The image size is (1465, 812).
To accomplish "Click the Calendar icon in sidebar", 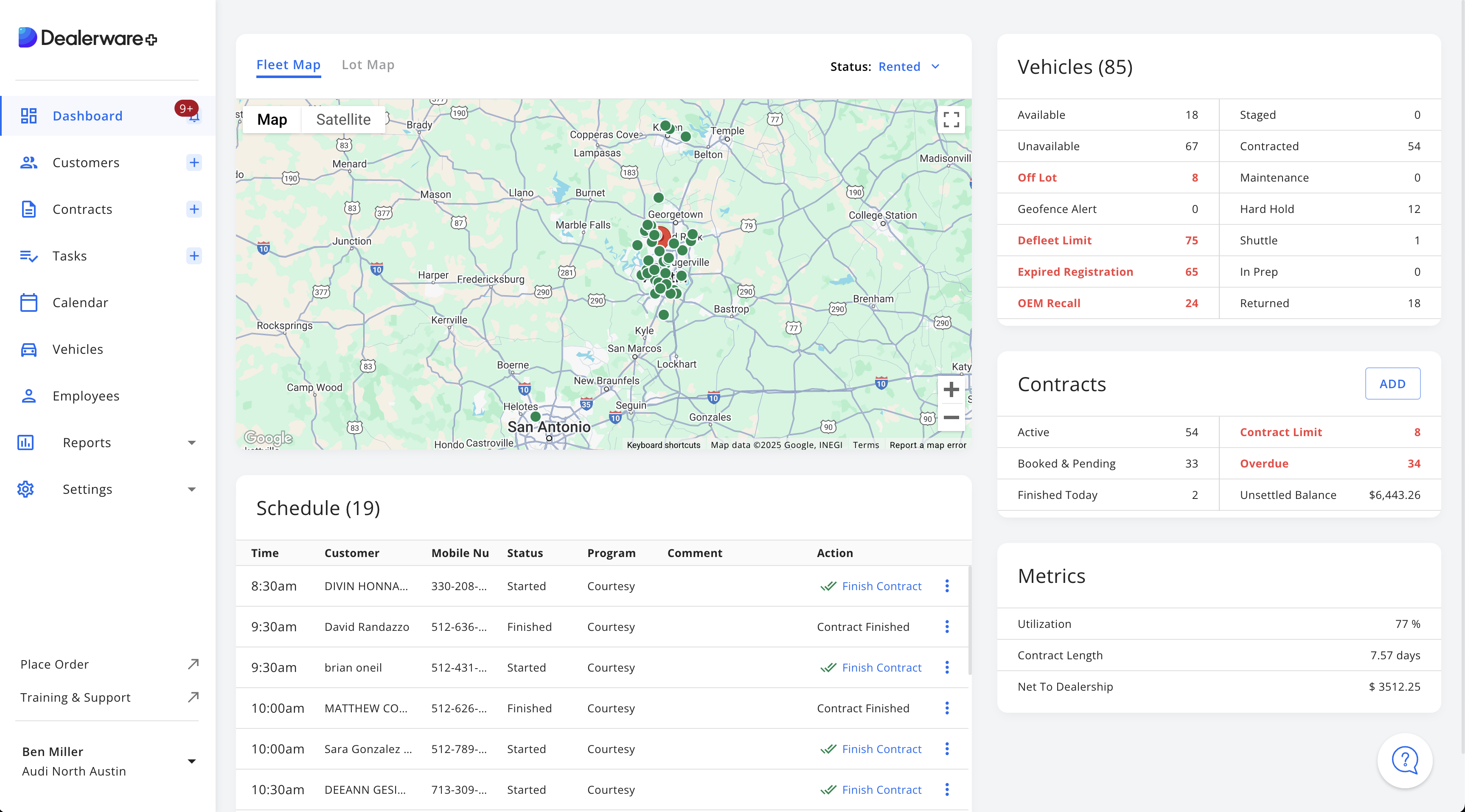I will tap(28, 302).
